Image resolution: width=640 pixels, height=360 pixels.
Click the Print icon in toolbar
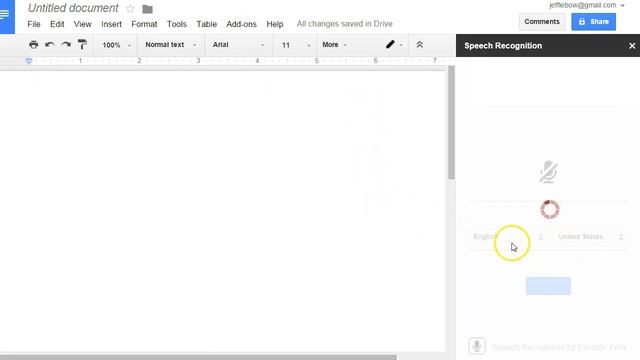pyautogui.click(x=33, y=44)
